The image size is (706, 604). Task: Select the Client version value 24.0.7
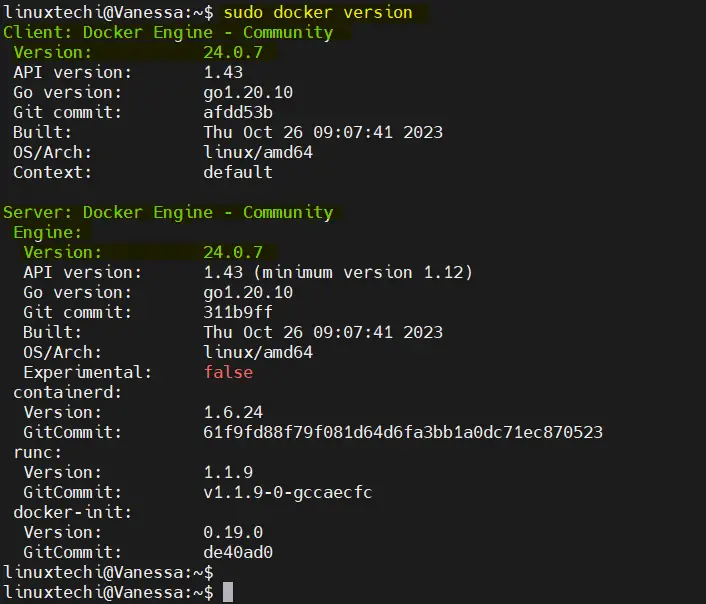[233, 52]
